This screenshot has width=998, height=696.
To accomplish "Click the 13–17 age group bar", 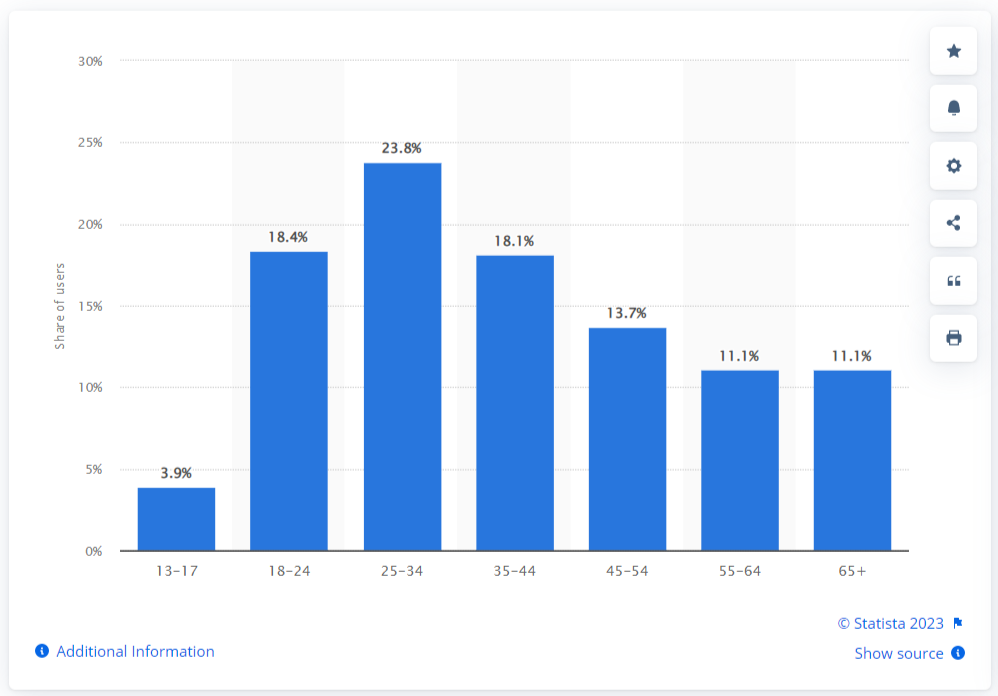I will point(176,519).
